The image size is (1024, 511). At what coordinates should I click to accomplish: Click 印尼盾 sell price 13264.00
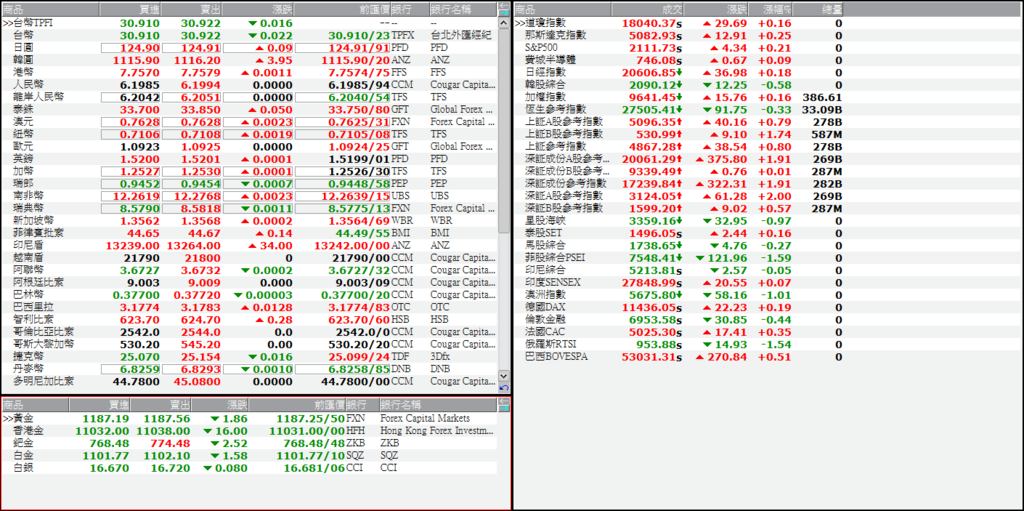pyautogui.click(x=193, y=245)
